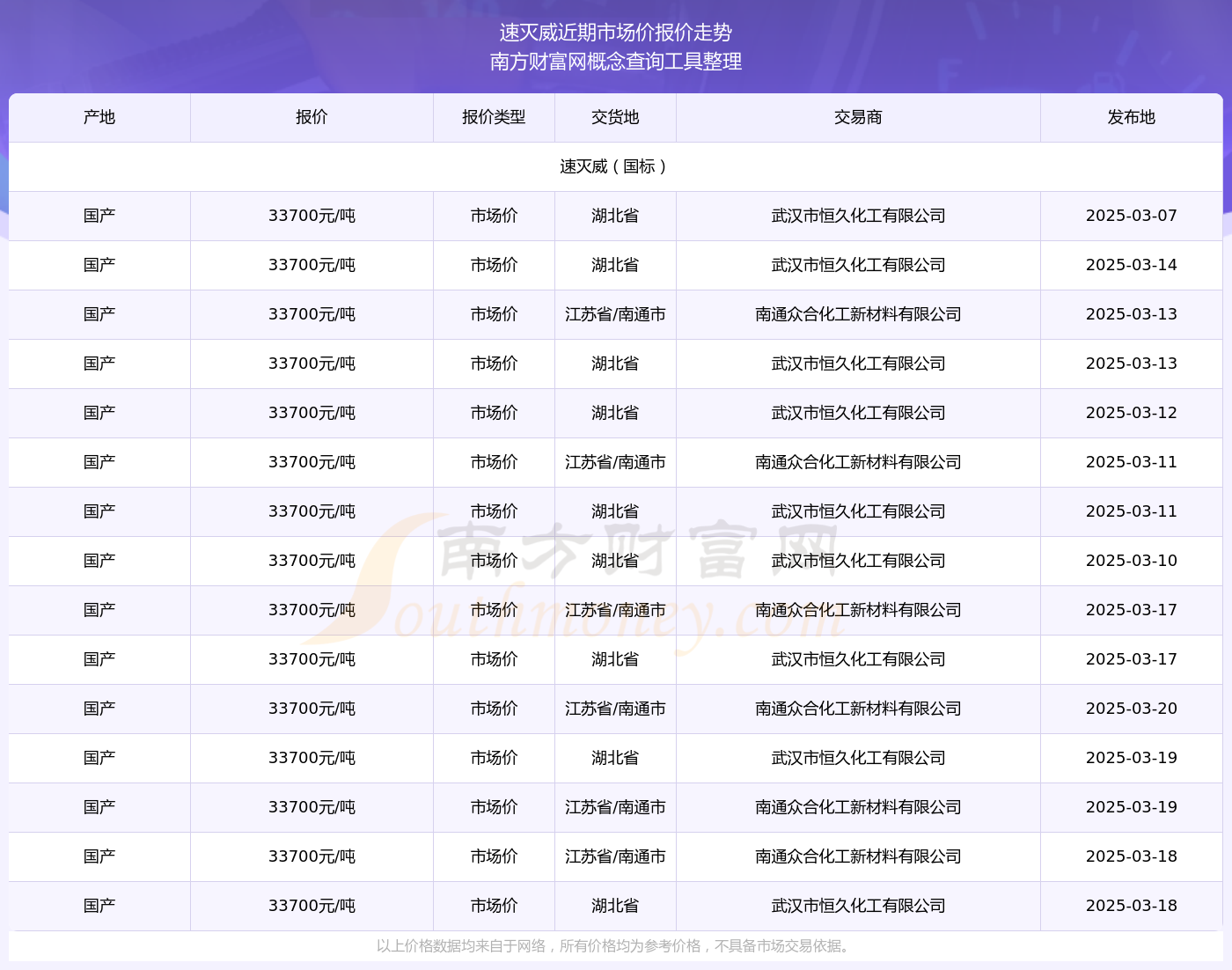Viewport: 1232px width, 970px height.
Task: Click the 交易商 column header
Action: 858,117
